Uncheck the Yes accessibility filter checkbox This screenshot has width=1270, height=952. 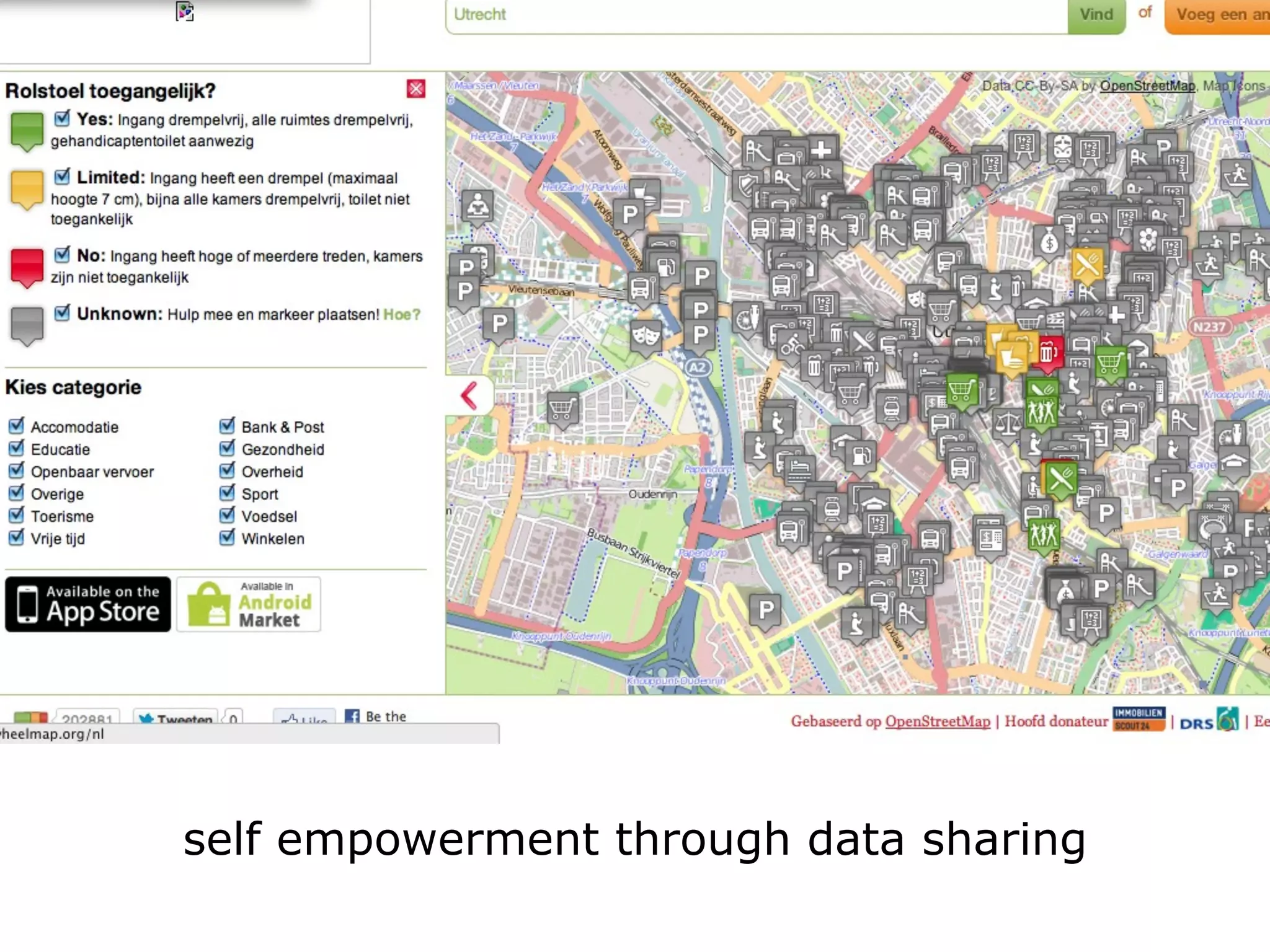pyautogui.click(x=62, y=118)
